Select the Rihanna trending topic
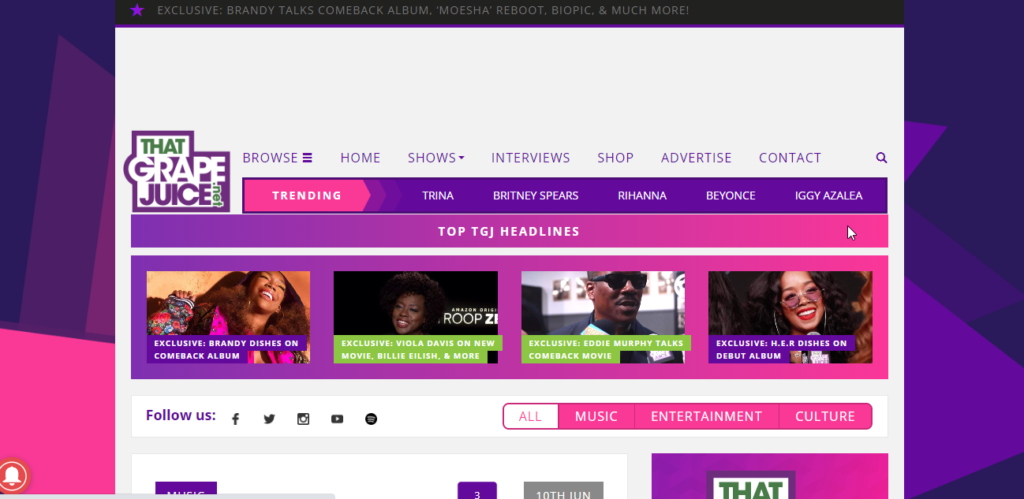The height and width of the screenshot is (499, 1024). pyautogui.click(x=642, y=195)
